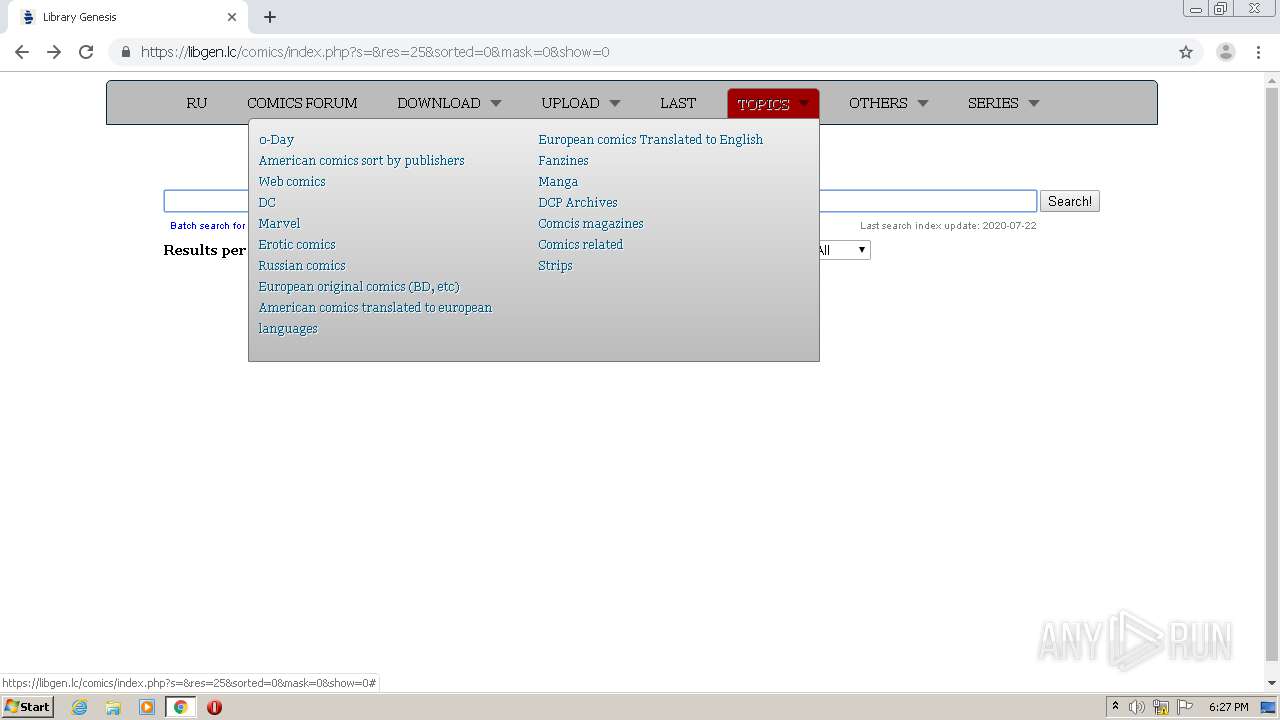Bookmark this page with the star icon
The height and width of the screenshot is (720, 1280).
(x=1186, y=52)
